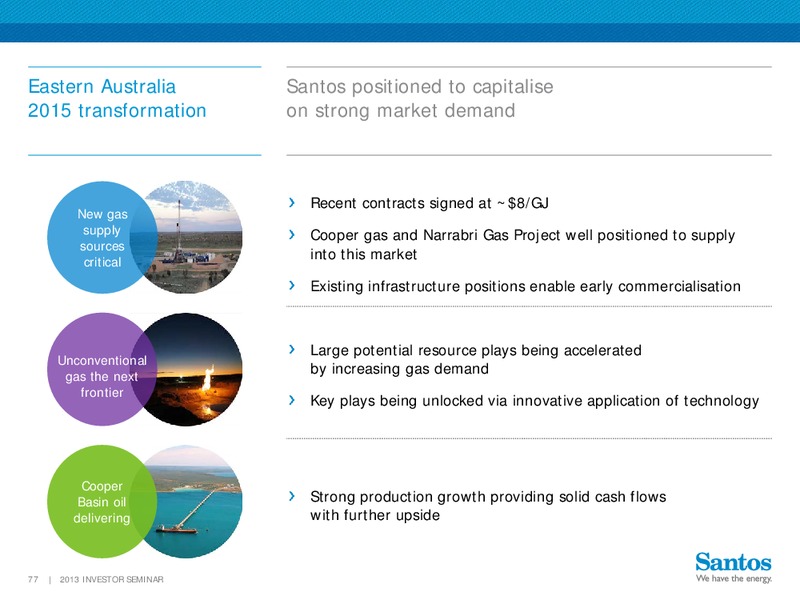The image size is (800, 600).
Task: Click the 'We have the energy.' tagline
Action: coord(734,579)
